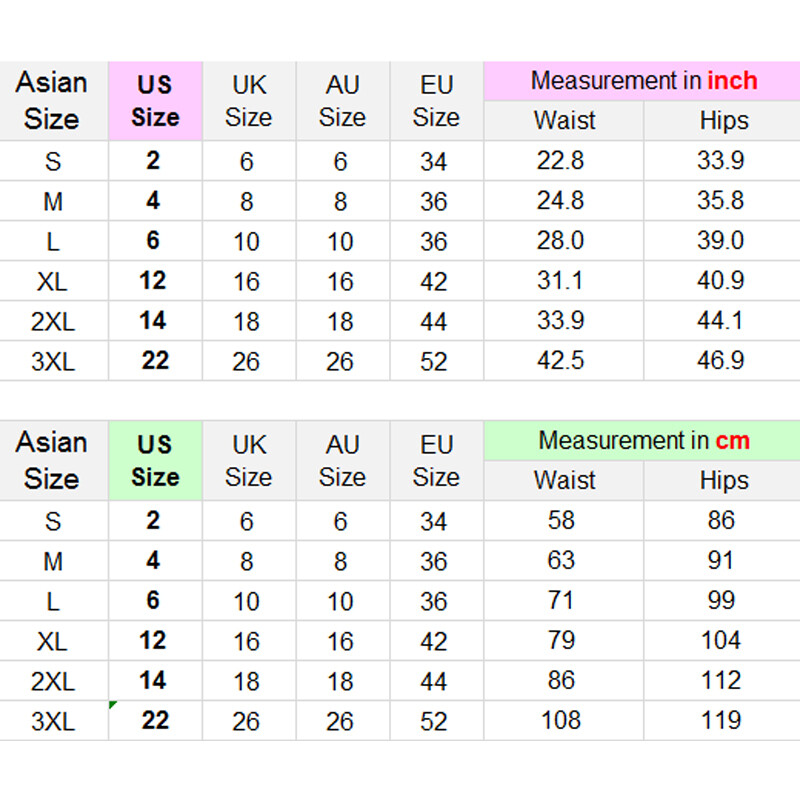Viewport: 800px width, 800px height.
Task: Click the Hips column header in cm table
Action: coord(724,481)
